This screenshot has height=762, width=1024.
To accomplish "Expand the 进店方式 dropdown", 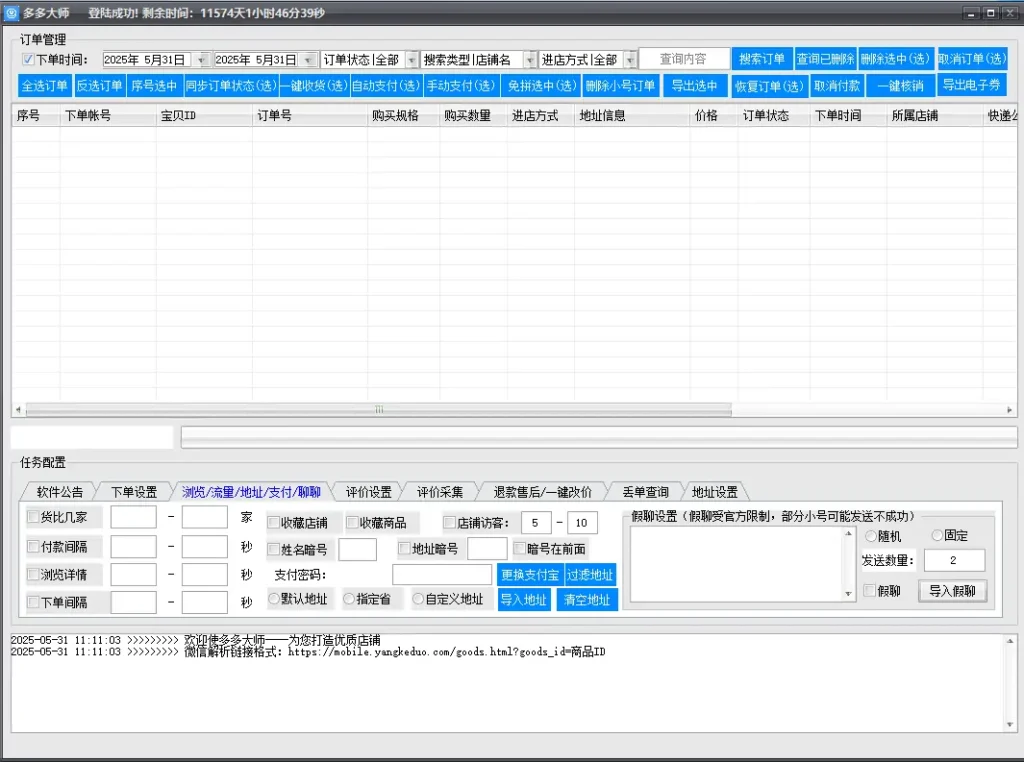I will coord(630,59).
